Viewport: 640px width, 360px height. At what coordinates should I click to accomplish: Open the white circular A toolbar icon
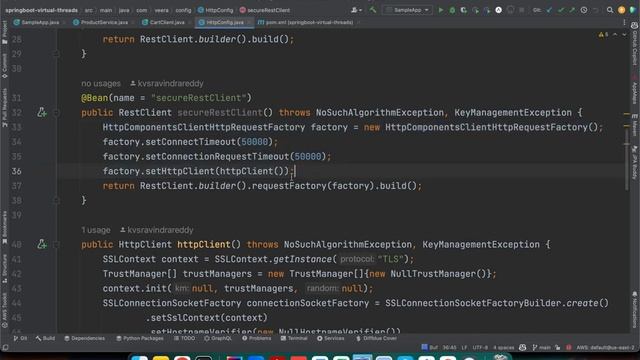tap(498, 10)
